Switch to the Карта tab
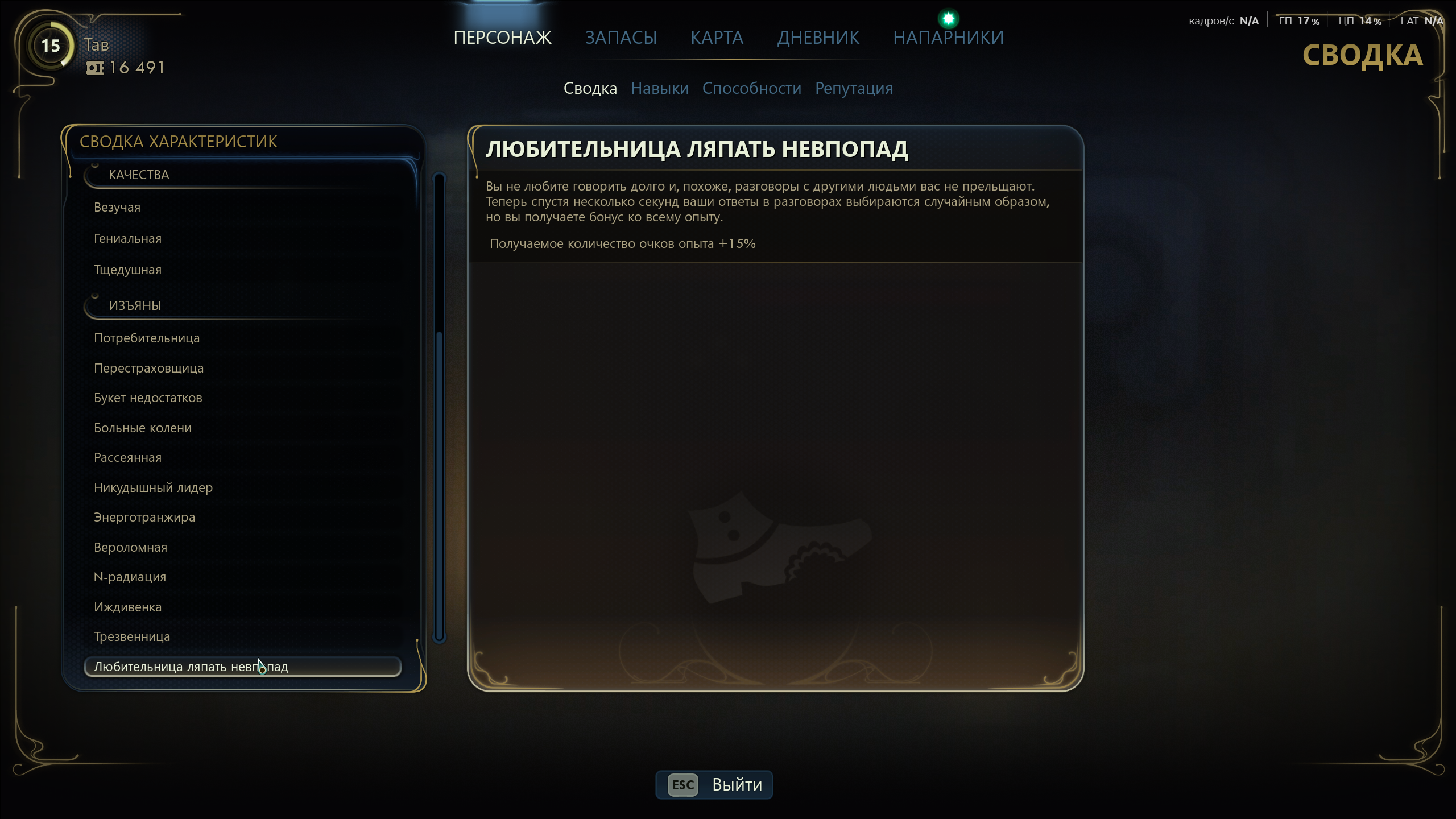Screen dimensions: 1456x819 (x=717, y=38)
